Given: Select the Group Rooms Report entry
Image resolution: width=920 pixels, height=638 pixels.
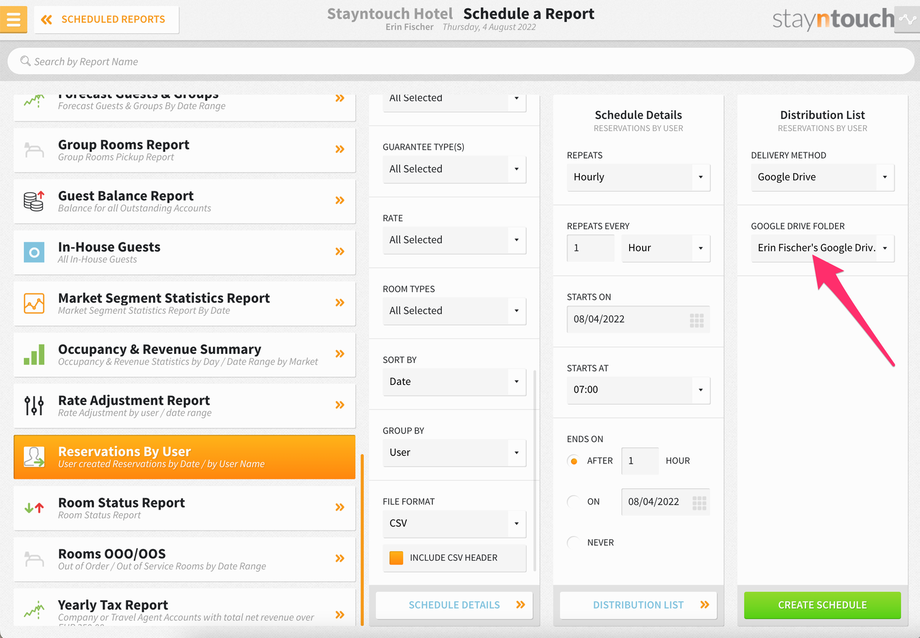Looking at the screenshot, I should (184, 150).
